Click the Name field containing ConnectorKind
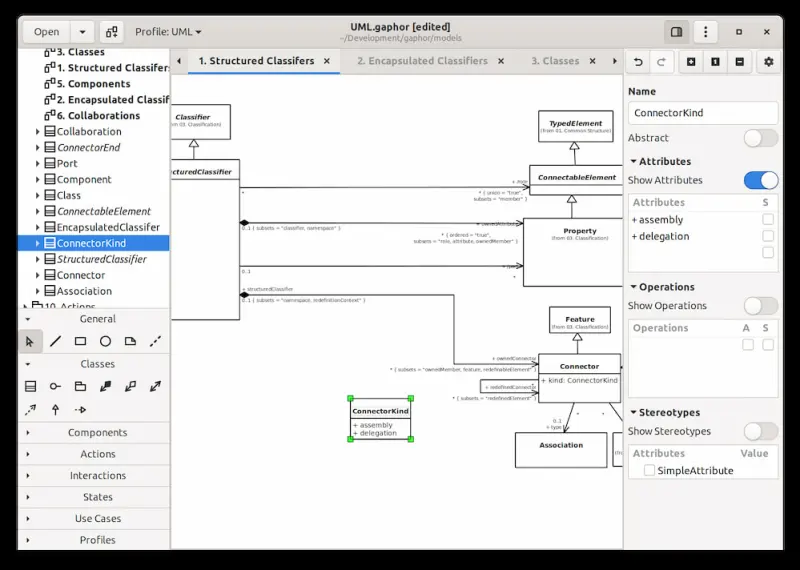Screen dimensions: 800x570 click(x=702, y=113)
